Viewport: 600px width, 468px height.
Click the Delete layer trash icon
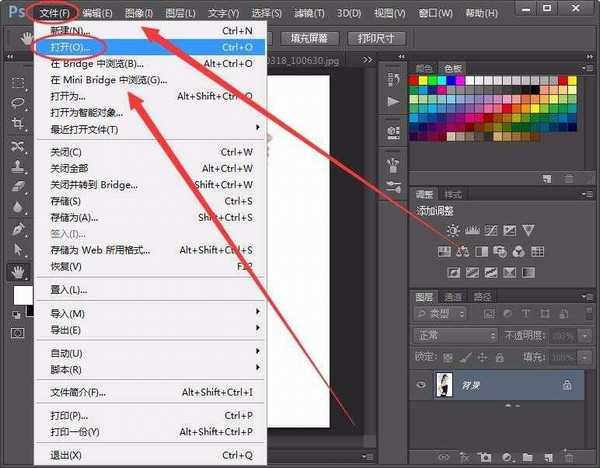click(x=565, y=456)
